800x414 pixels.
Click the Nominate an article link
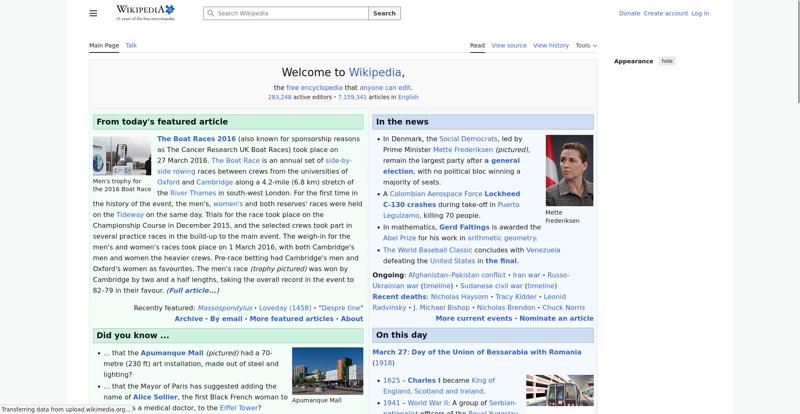[556, 318]
